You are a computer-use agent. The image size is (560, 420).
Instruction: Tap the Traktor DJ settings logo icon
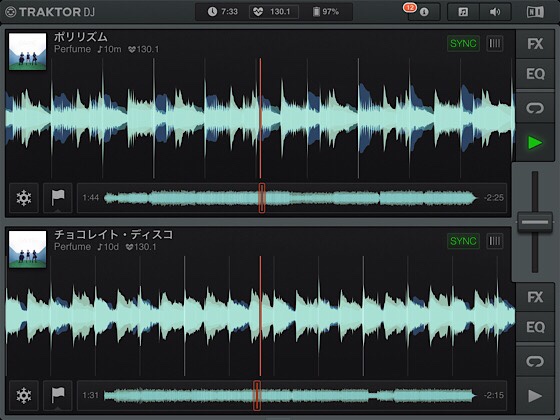coord(11,12)
